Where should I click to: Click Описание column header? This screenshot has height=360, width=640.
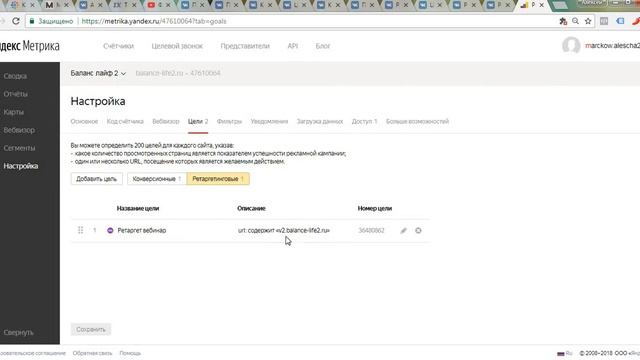pyautogui.click(x=251, y=209)
